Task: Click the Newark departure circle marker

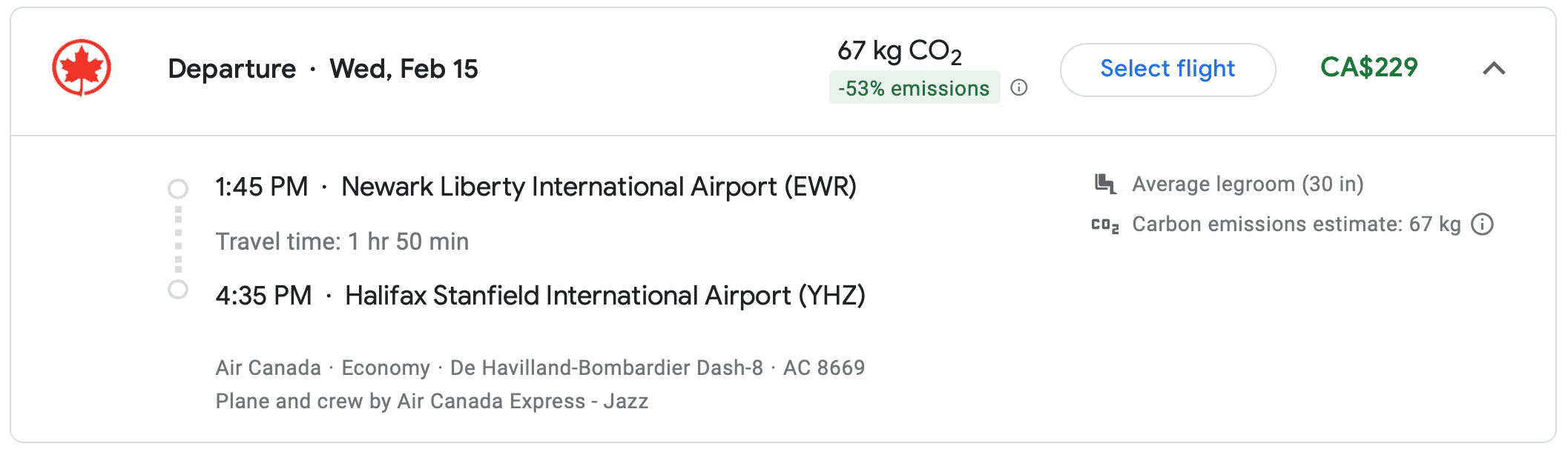Action: click(x=178, y=189)
